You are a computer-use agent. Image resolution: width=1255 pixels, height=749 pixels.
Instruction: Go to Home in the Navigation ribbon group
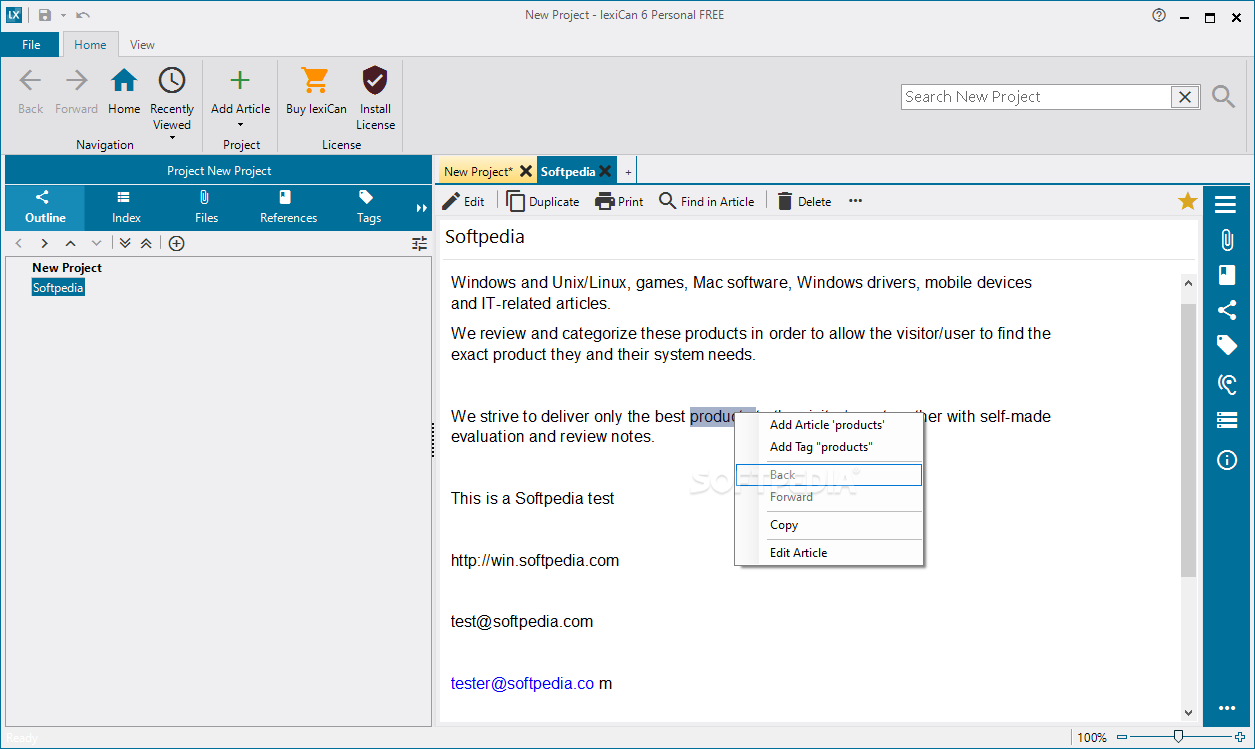(x=124, y=91)
